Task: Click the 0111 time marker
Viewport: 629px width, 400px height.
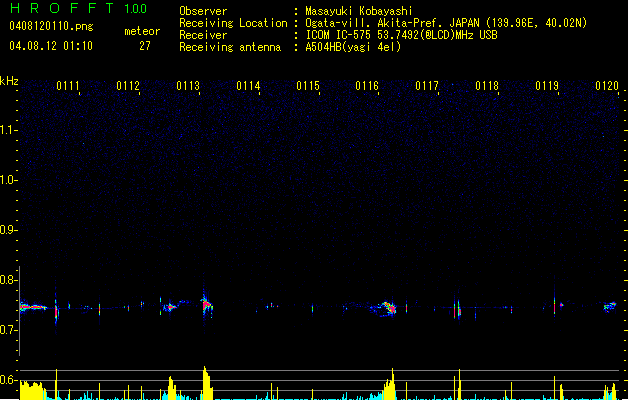Action: (68, 86)
